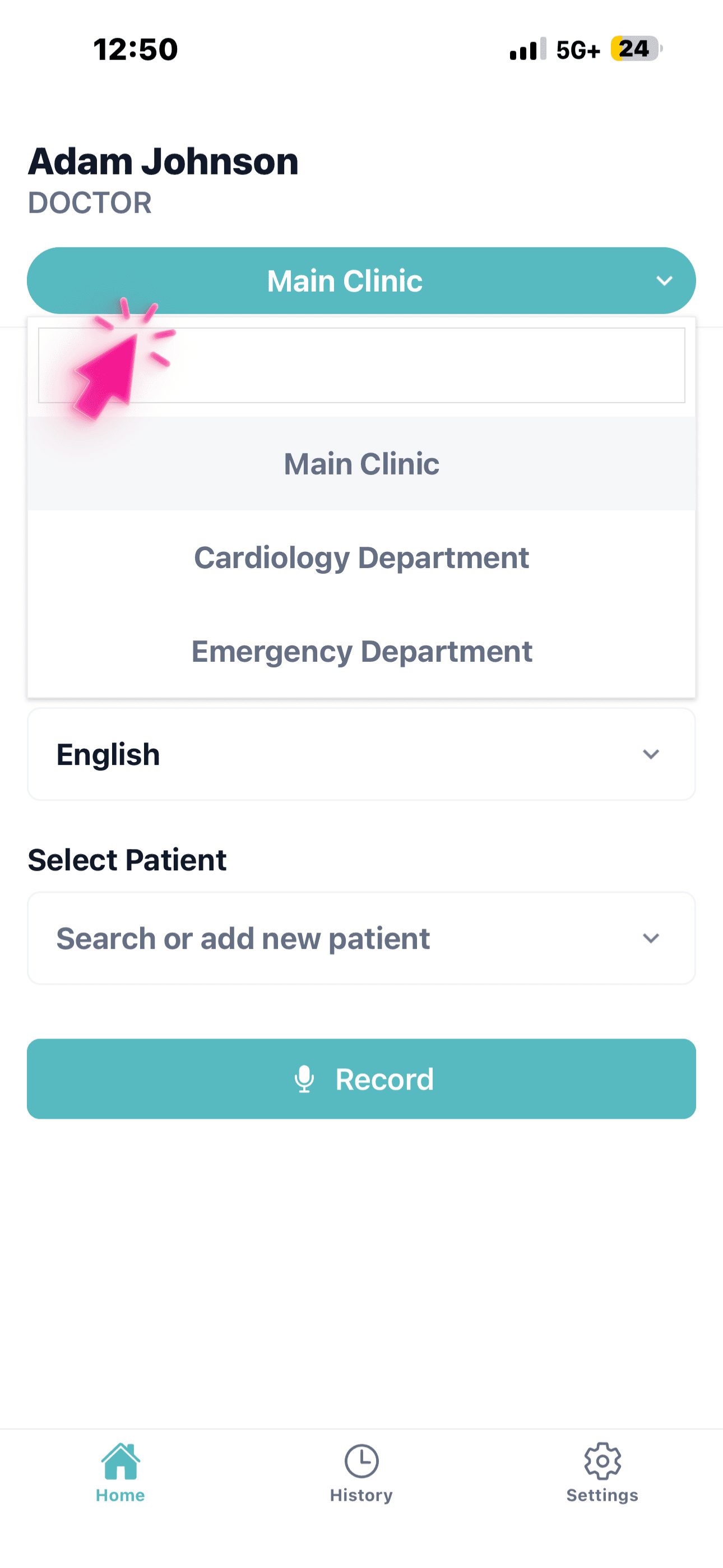Tap the microphone icon on Record
This screenshot has width=723, height=1568.
click(304, 1079)
